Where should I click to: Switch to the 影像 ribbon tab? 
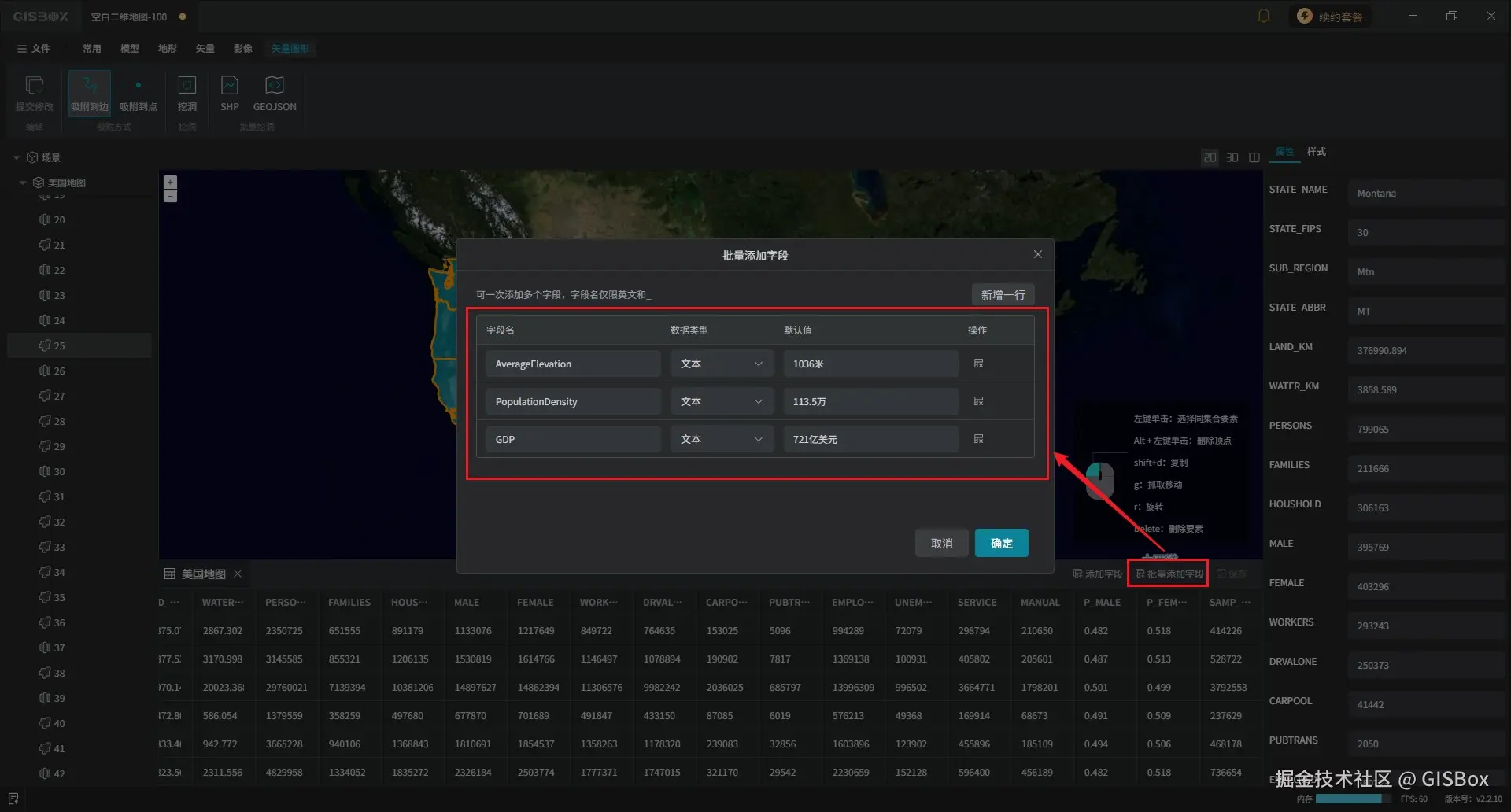click(243, 48)
